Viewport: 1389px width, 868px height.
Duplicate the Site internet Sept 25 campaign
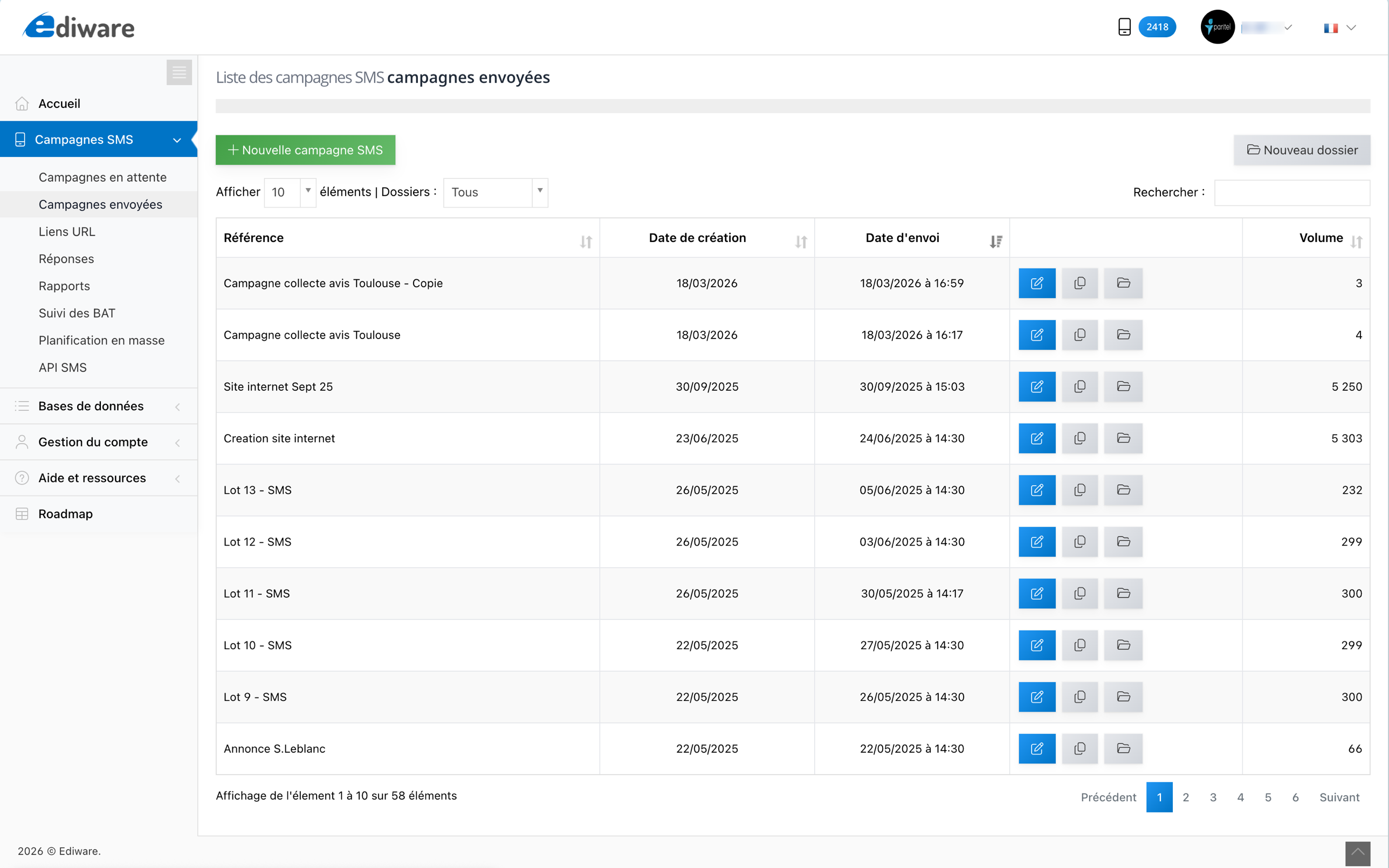(1079, 387)
